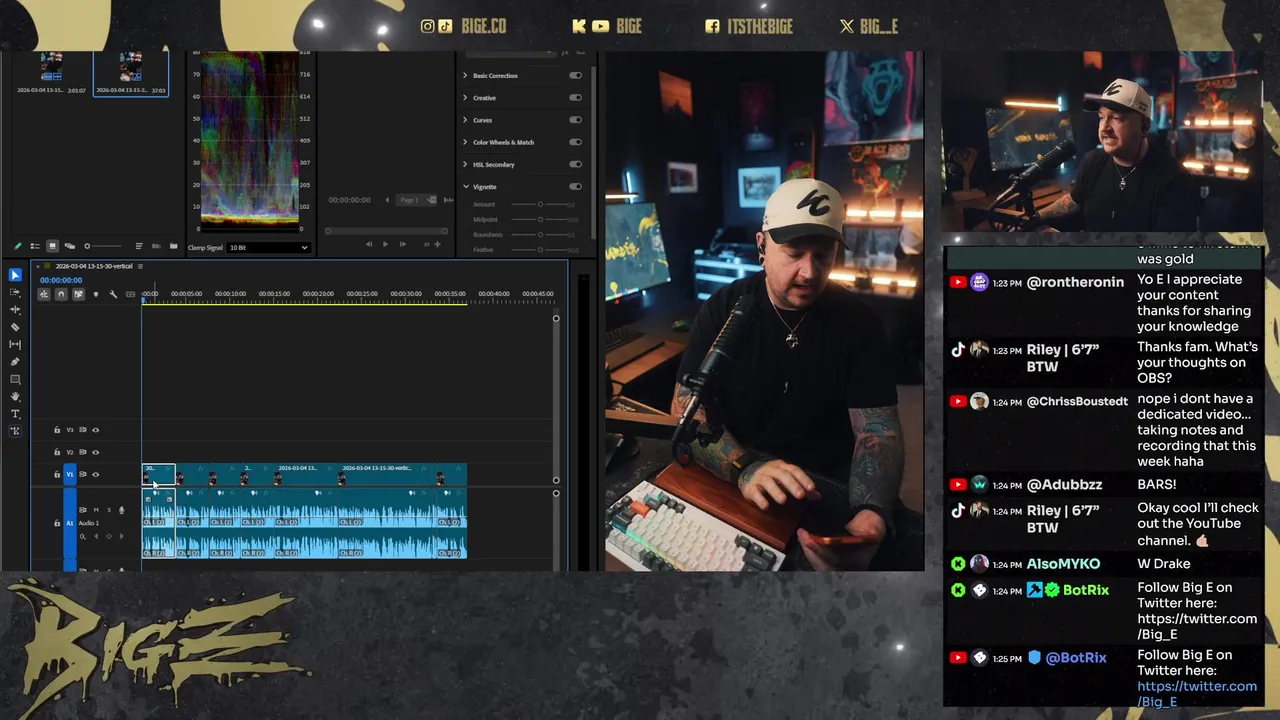Image resolution: width=1280 pixels, height=720 pixels.
Task: Click the project panel pencil writable icon
Action: coord(17,246)
